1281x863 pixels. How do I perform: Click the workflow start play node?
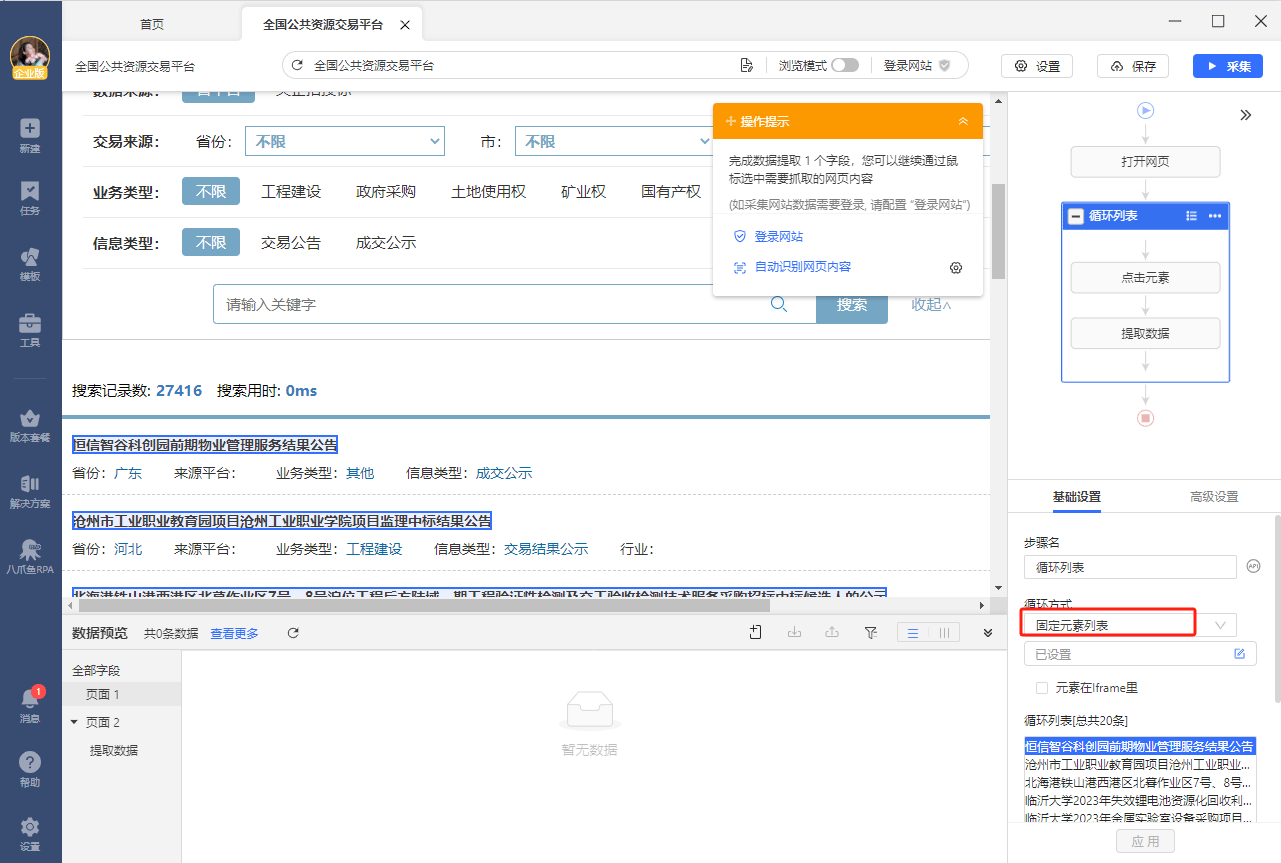(1146, 111)
